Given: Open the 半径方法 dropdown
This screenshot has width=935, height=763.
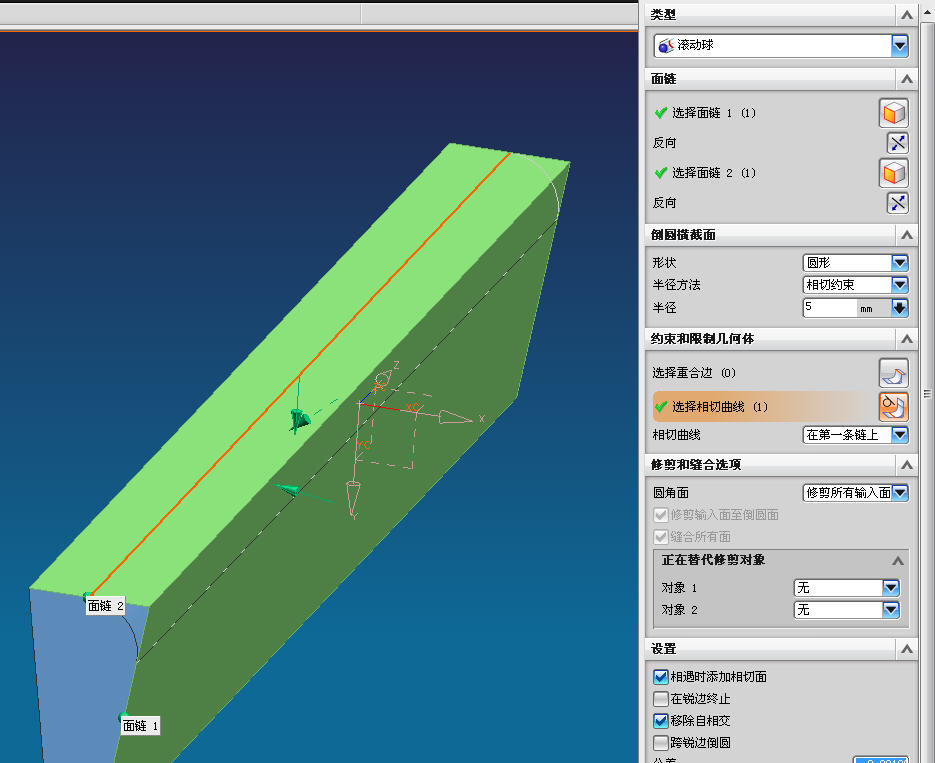Looking at the screenshot, I should coord(900,284).
